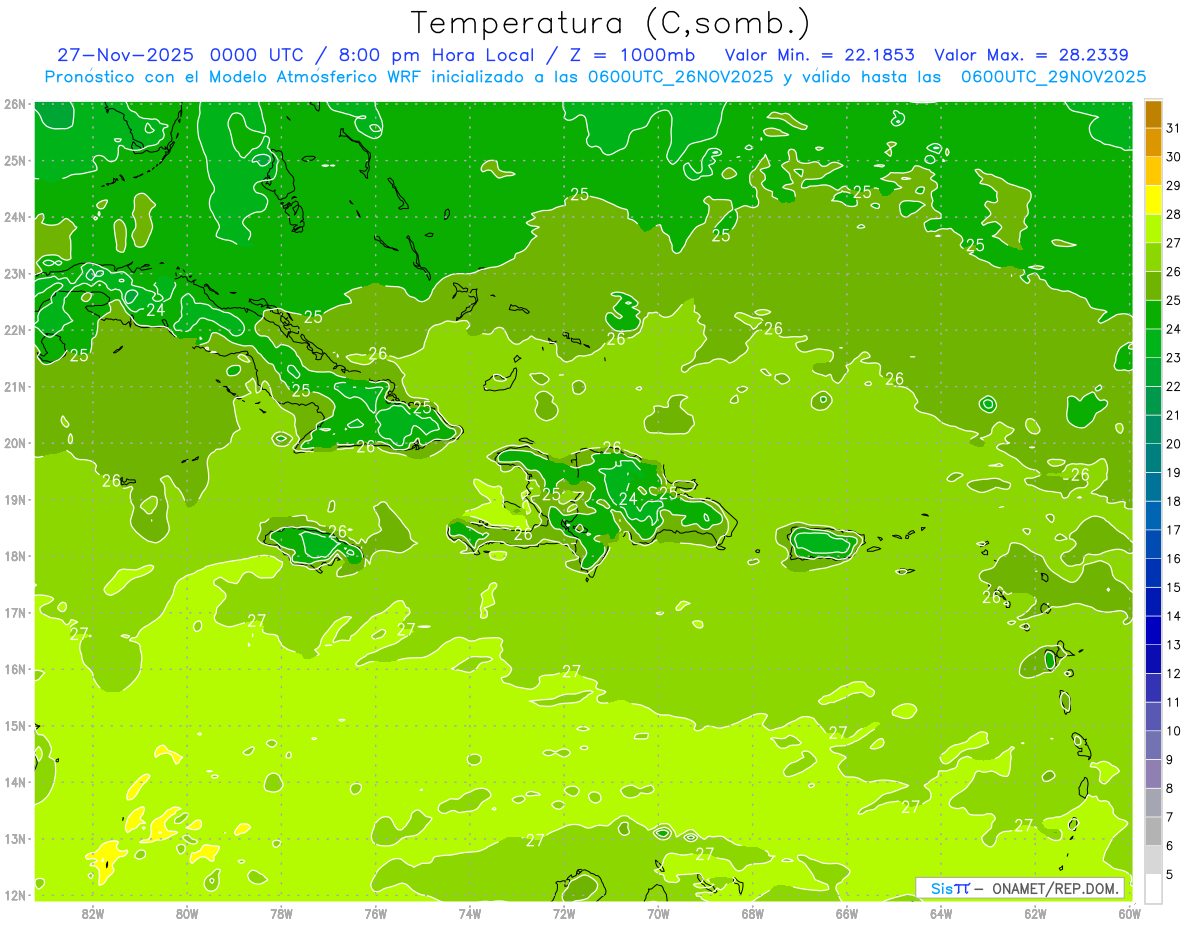
Task: Click the "17N" latitude axis label
Action: tap(15, 612)
